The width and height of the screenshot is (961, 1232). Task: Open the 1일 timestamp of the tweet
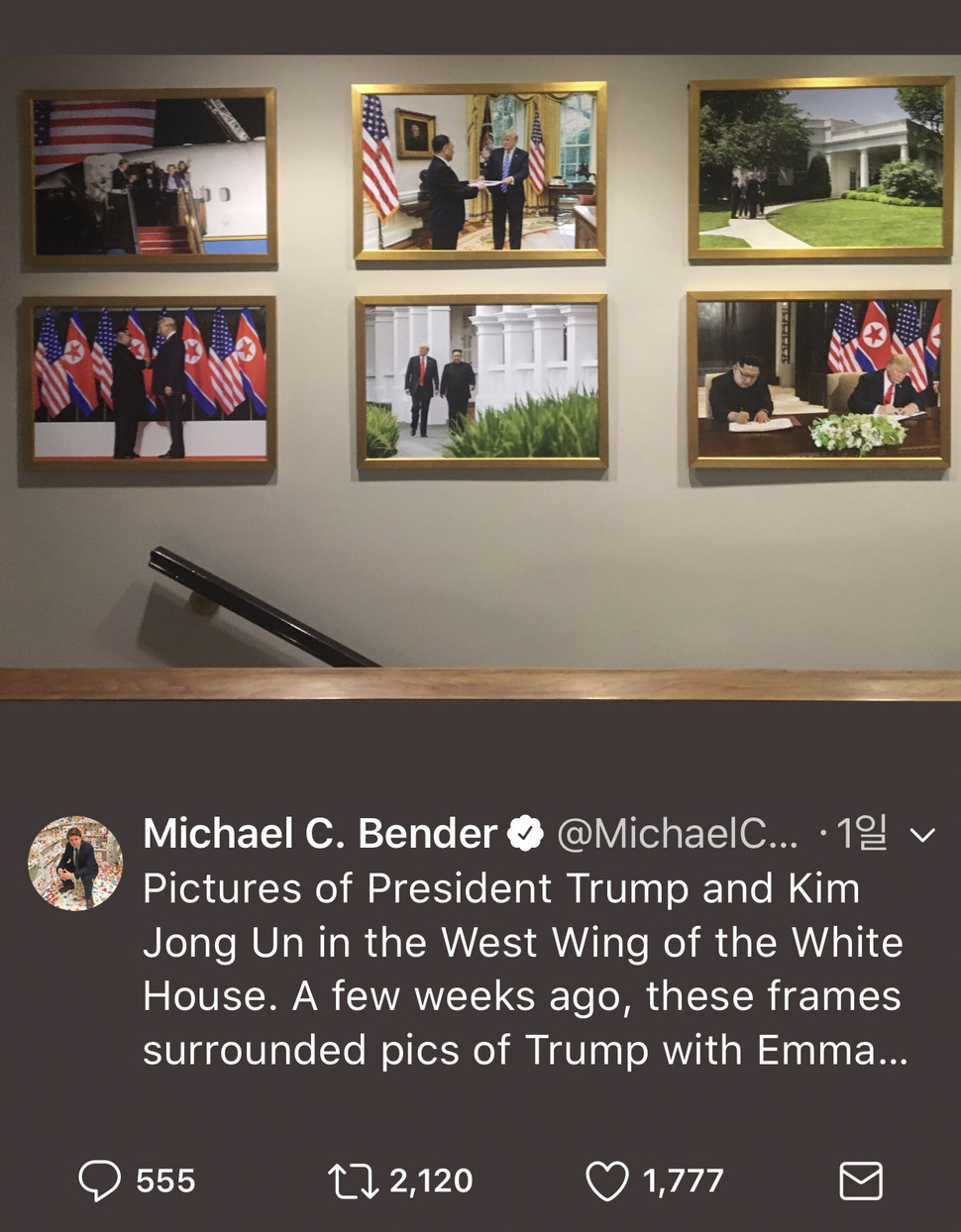(861, 834)
